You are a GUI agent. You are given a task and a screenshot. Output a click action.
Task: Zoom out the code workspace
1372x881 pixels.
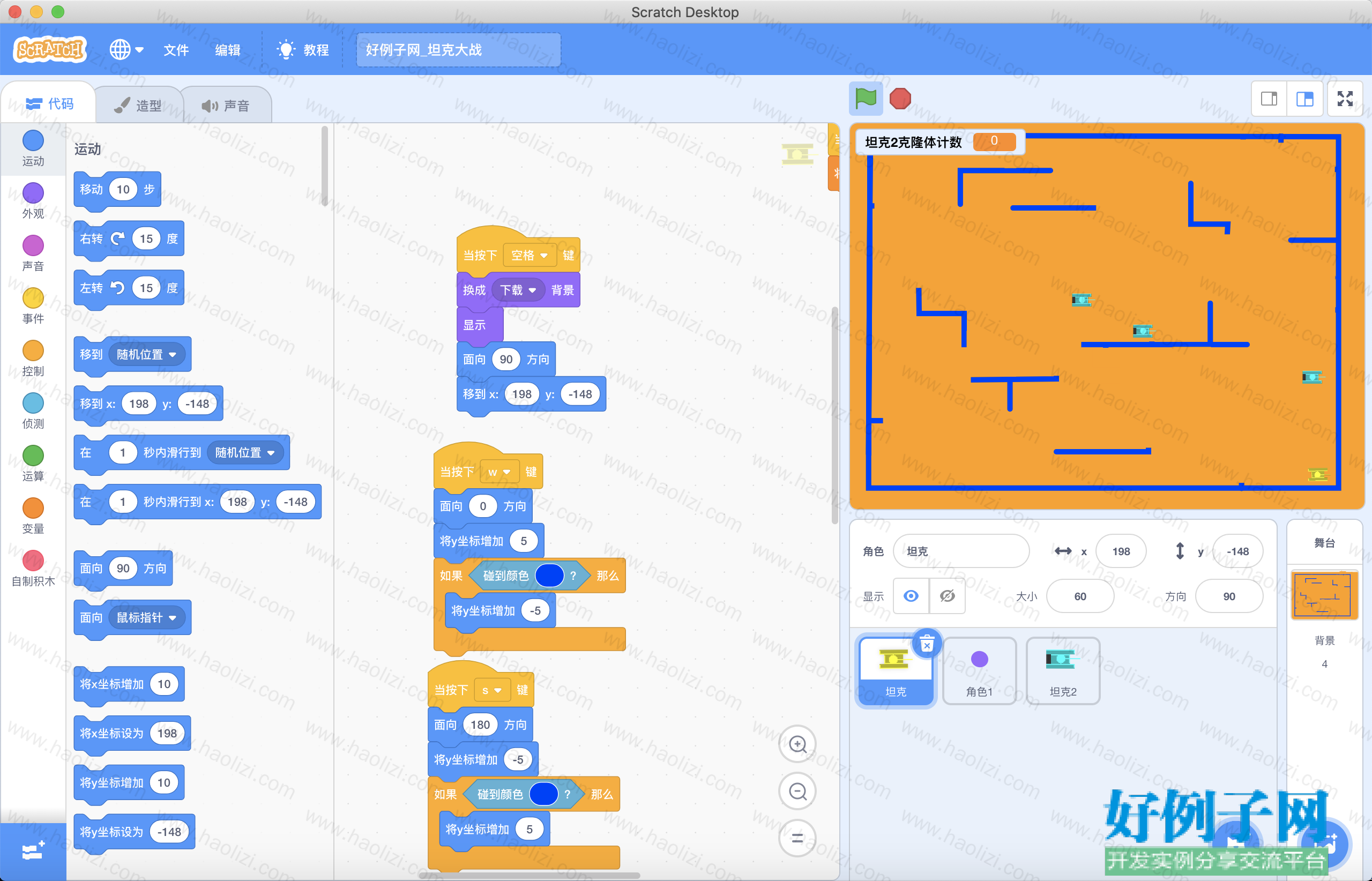click(x=797, y=792)
